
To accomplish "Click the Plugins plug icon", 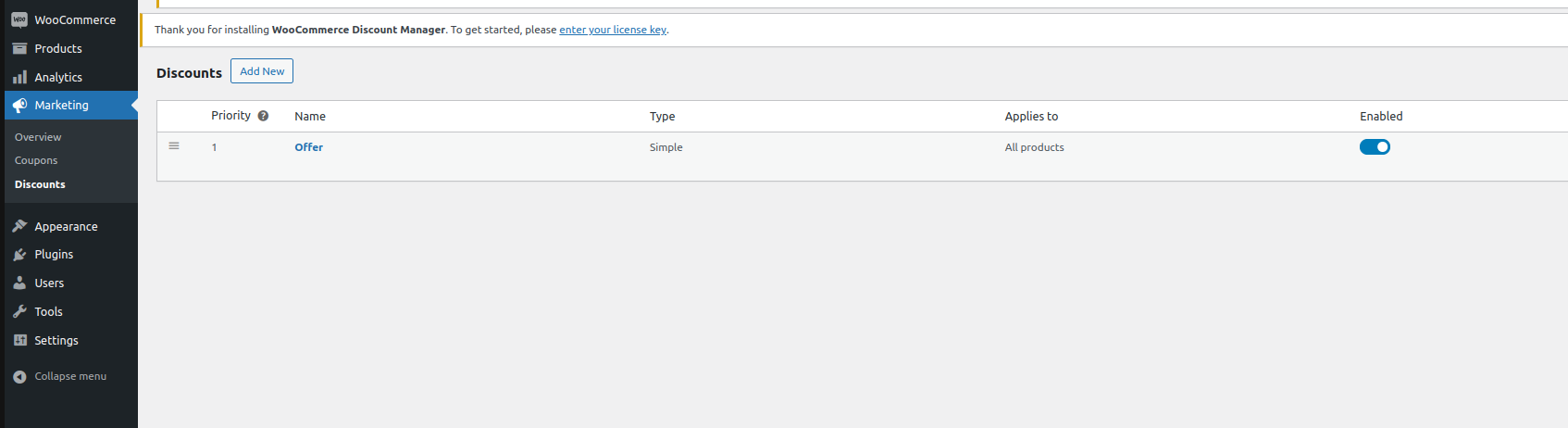I will (x=19, y=255).
